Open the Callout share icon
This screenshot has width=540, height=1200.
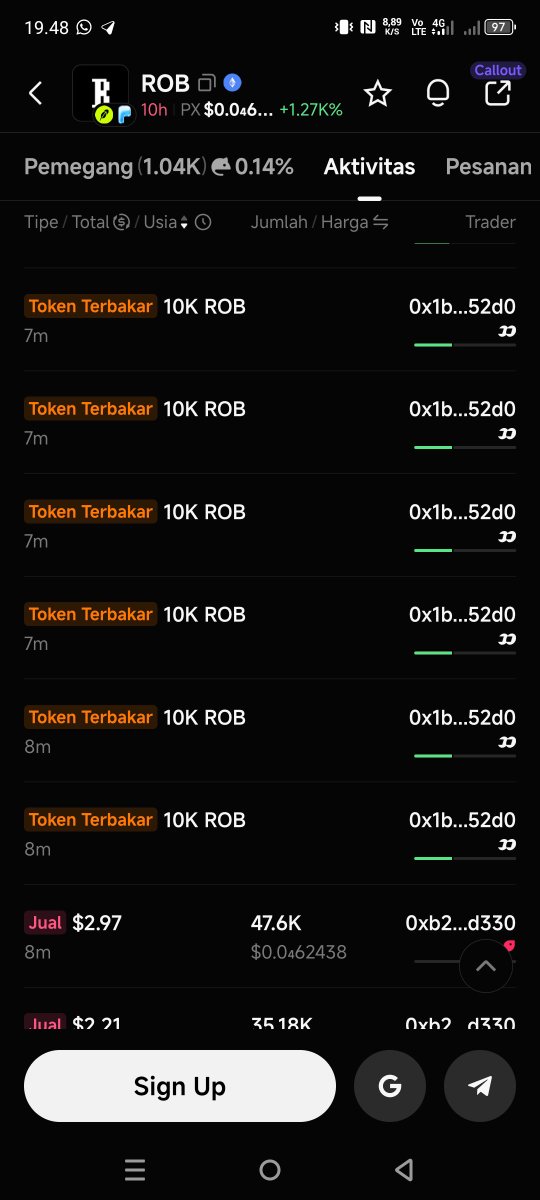[497, 94]
